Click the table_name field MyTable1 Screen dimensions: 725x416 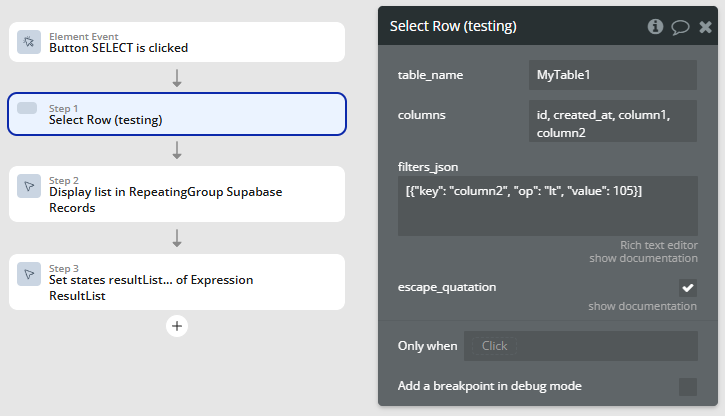(x=613, y=75)
